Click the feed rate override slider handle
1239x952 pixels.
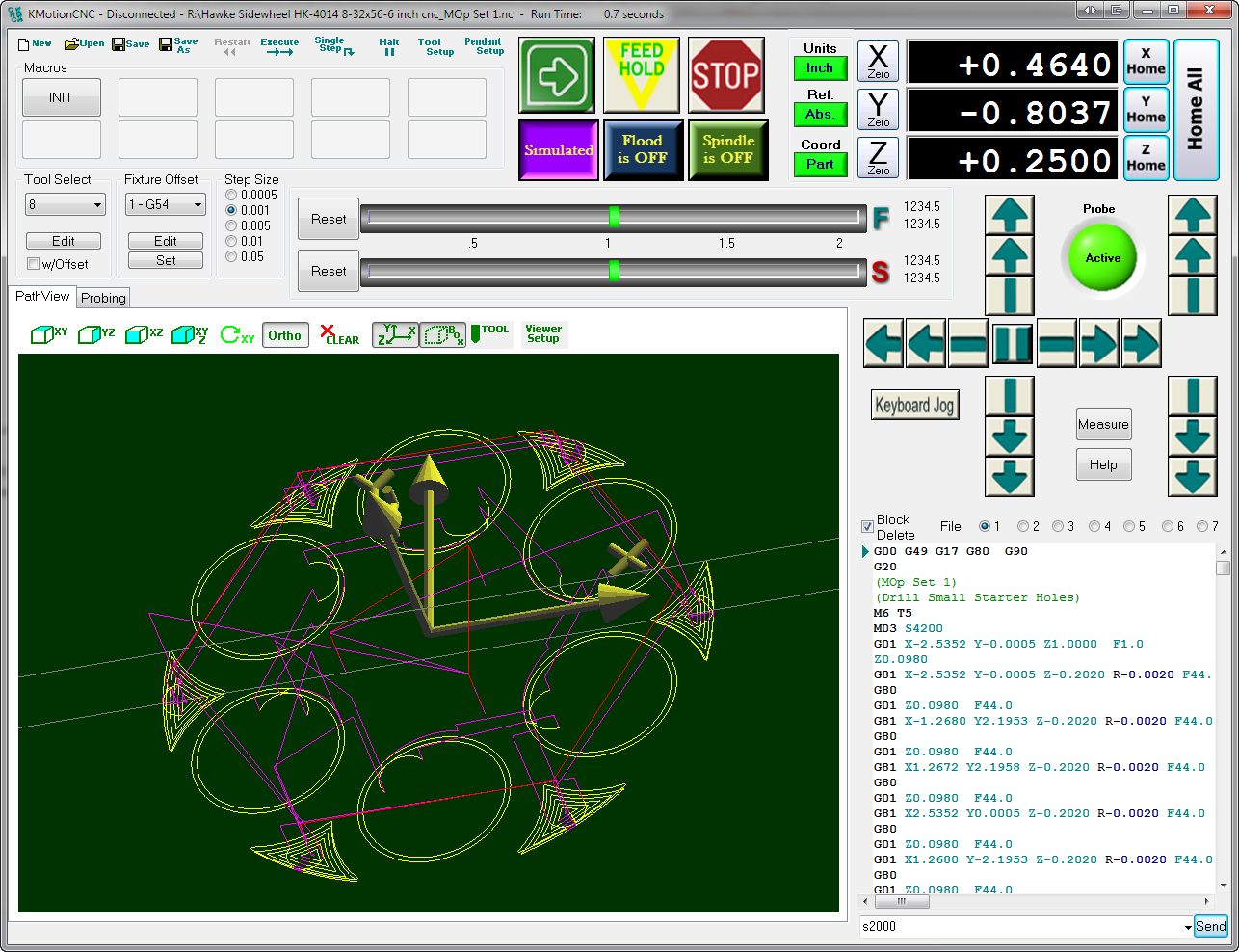coord(614,218)
